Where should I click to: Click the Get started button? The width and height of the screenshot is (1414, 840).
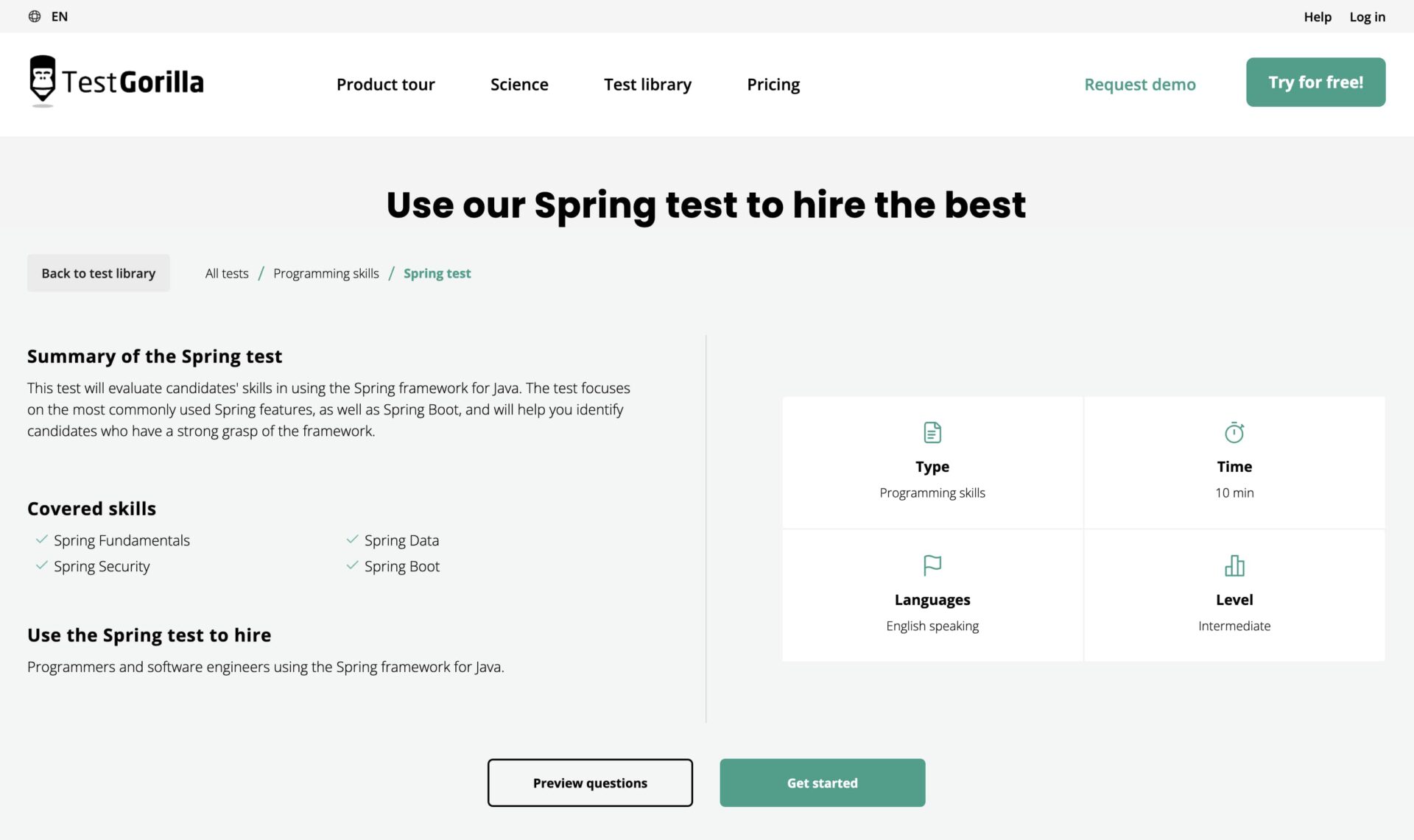pos(822,783)
